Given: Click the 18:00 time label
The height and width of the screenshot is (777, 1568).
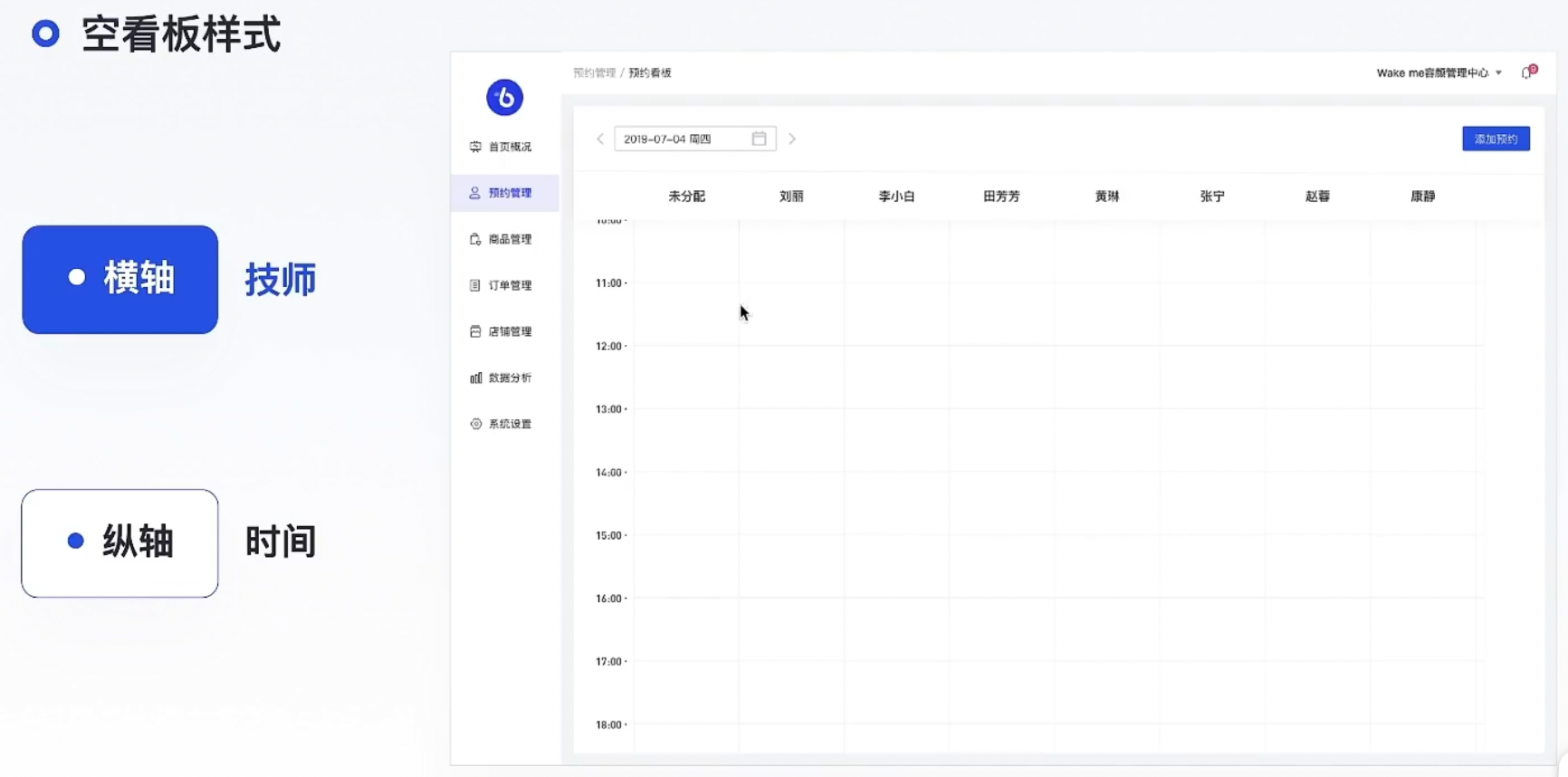Looking at the screenshot, I should (x=609, y=724).
